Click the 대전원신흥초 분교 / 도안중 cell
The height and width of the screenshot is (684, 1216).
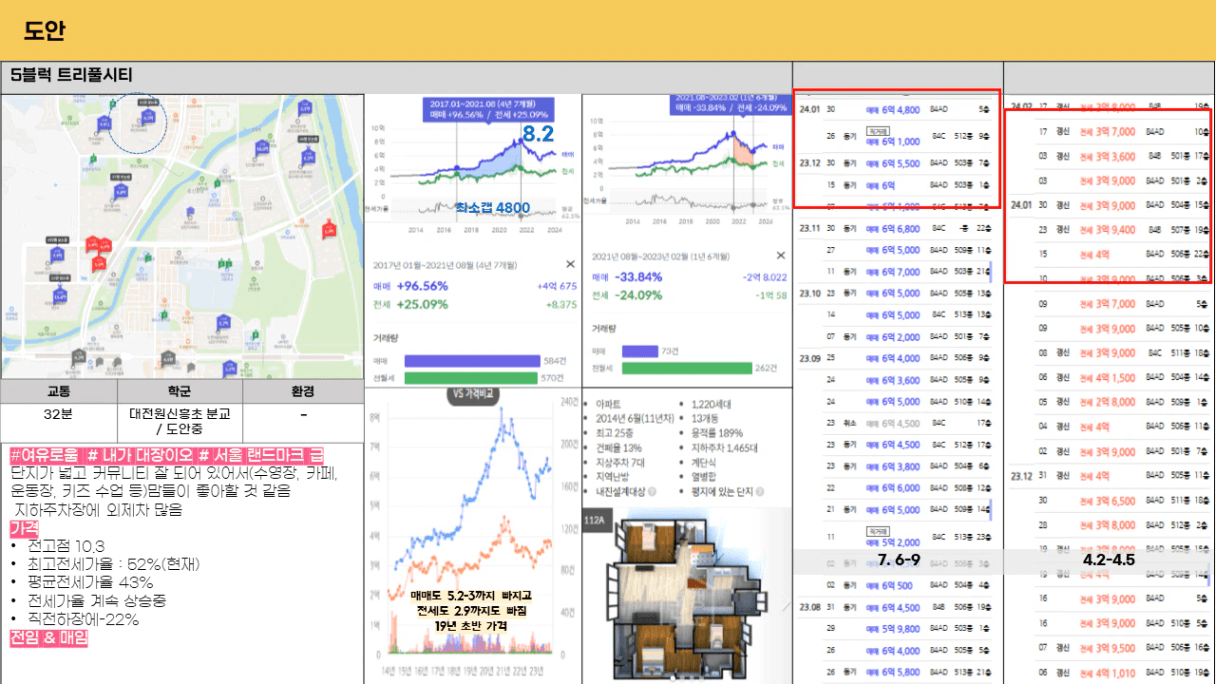(180, 423)
